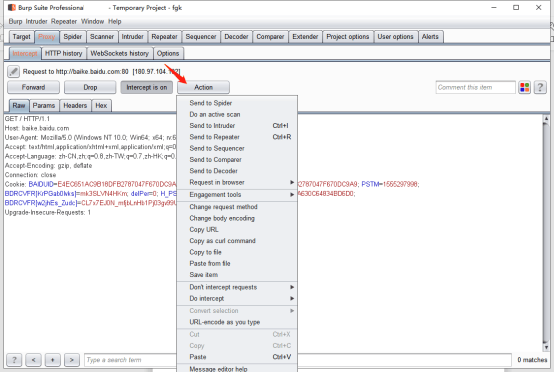Expand the Do intercept submenu

(x=237, y=299)
